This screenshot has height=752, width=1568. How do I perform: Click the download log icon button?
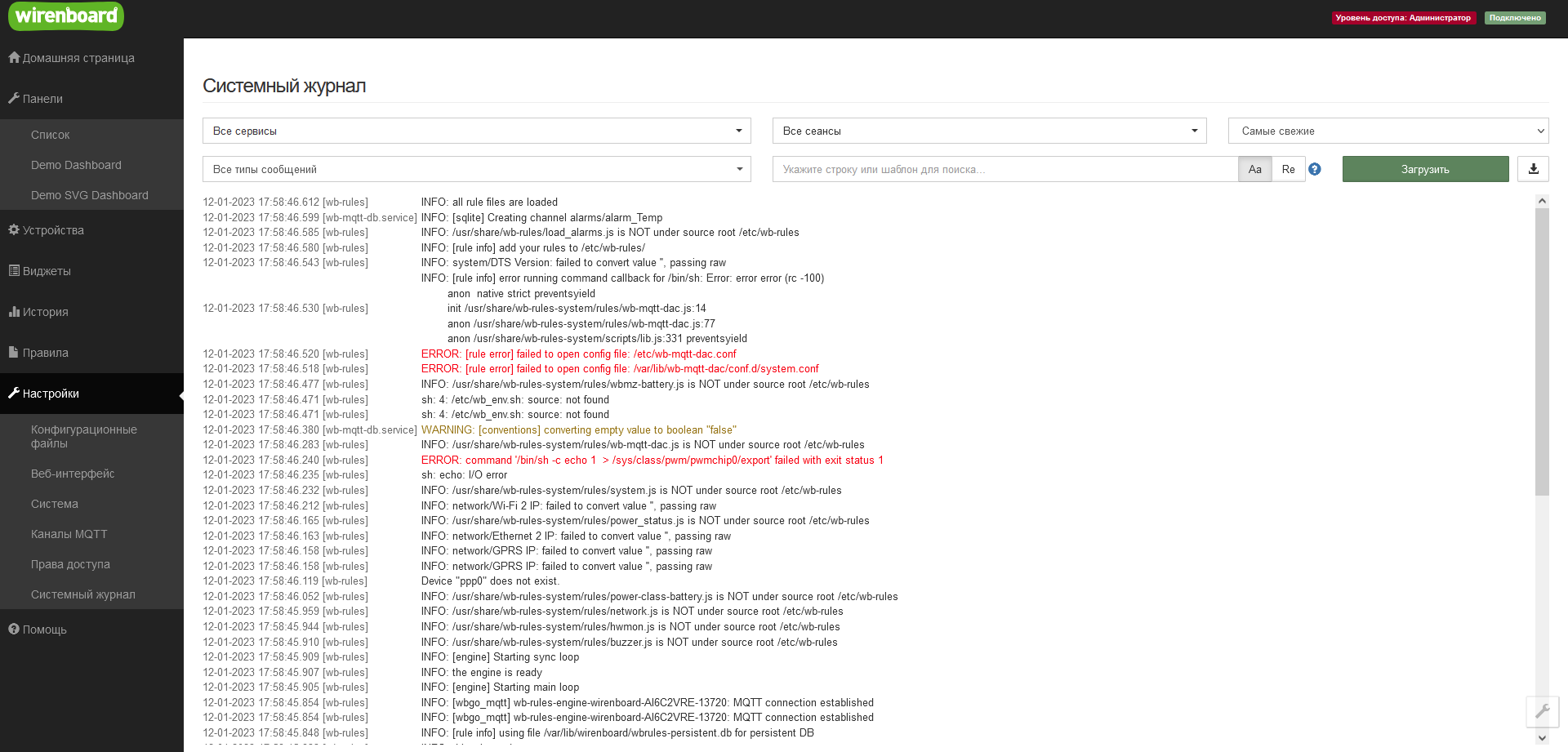(1533, 169)
